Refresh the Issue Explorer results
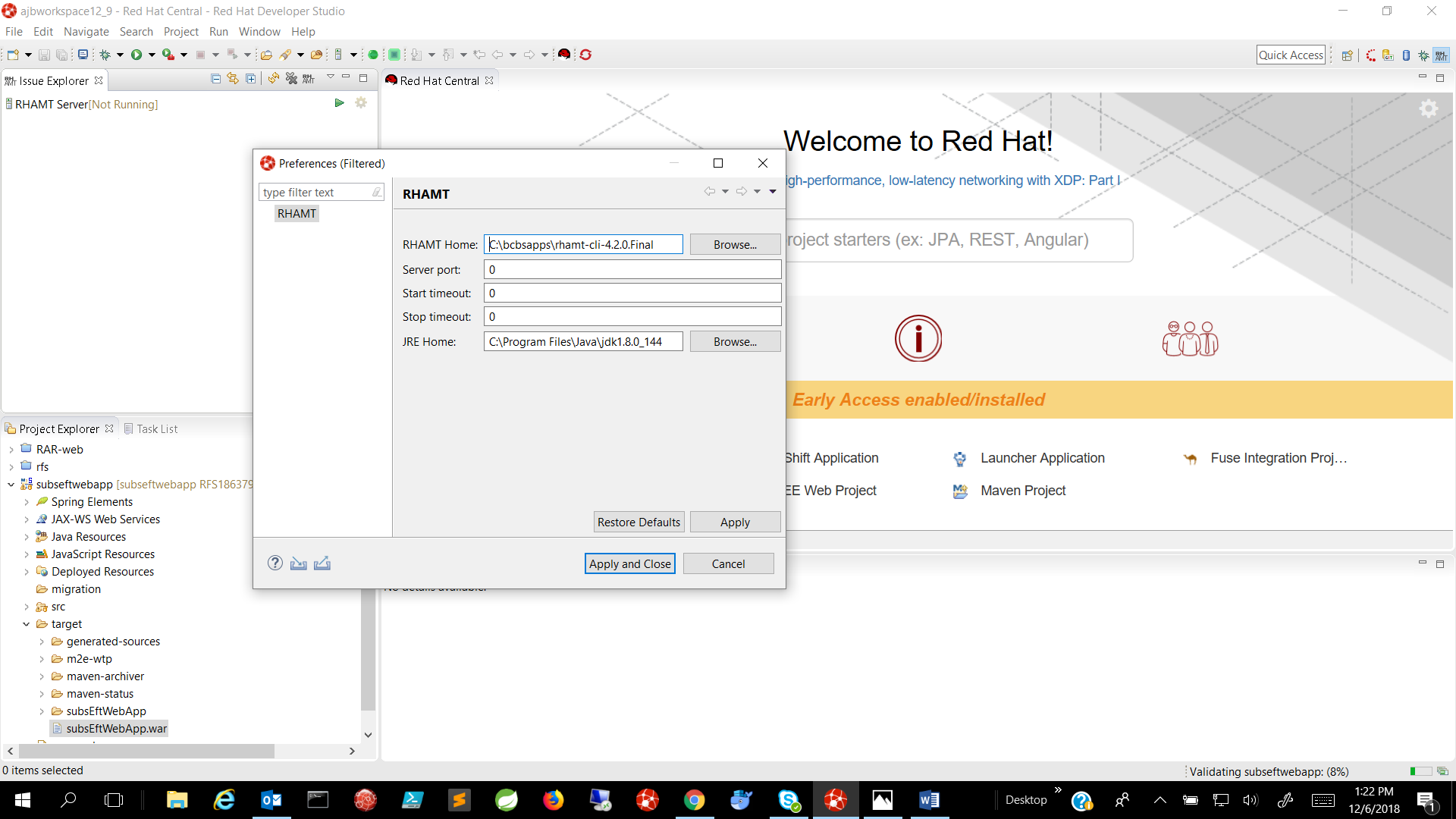The width and height of the screenshot is (1456, 819). [x=273, y=78]
